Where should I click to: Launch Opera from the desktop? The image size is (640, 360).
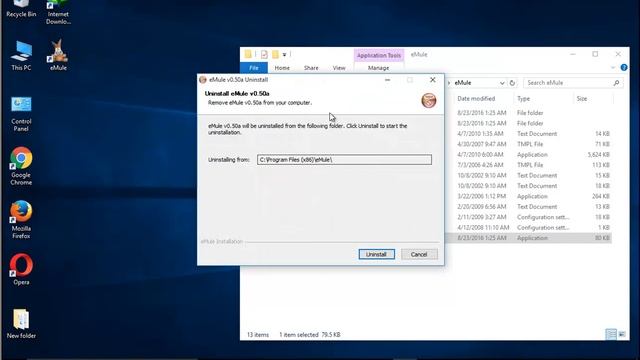(21, 269)
